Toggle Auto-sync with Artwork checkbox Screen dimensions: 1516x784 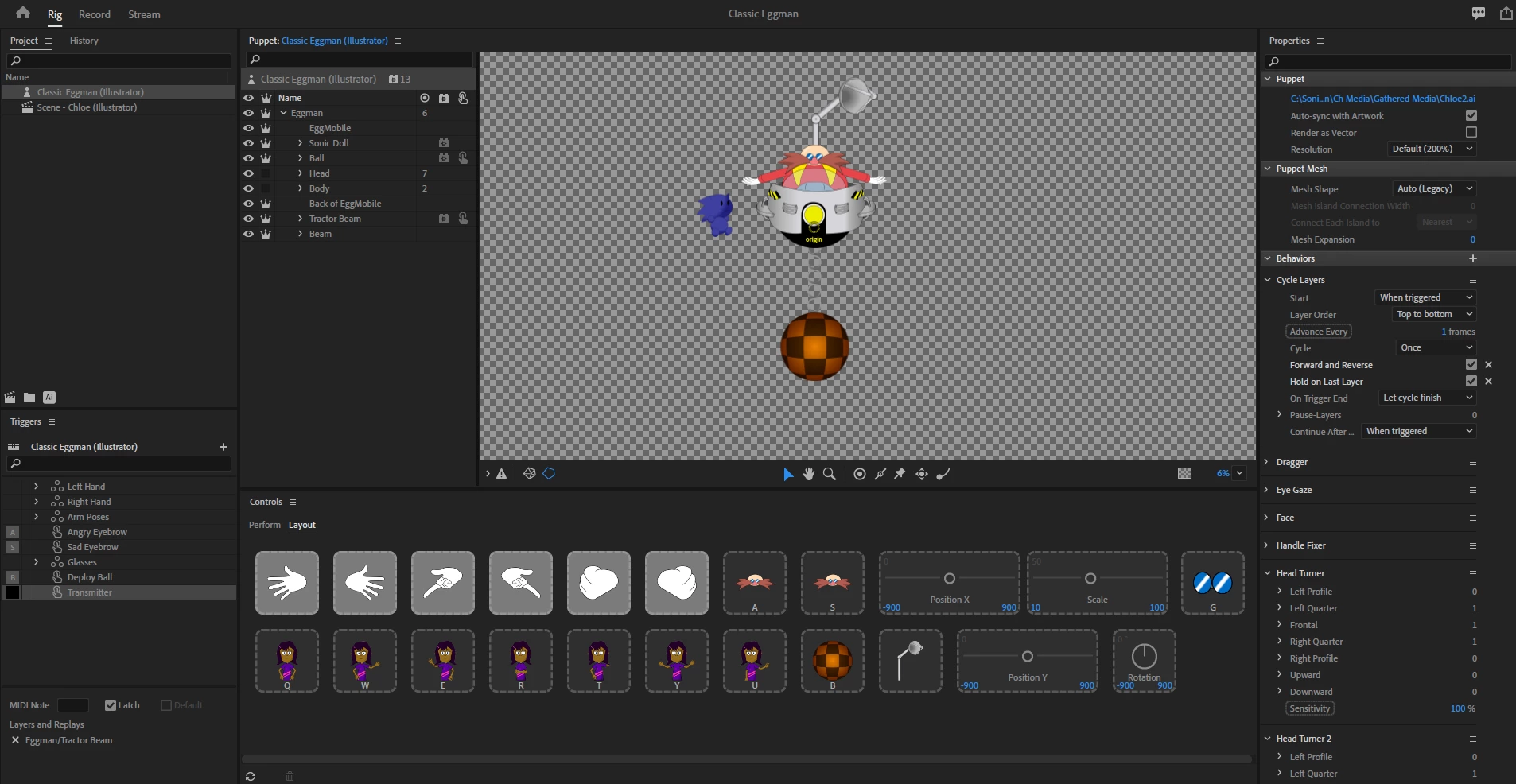pyautogui.click(x=1471, y=115)
